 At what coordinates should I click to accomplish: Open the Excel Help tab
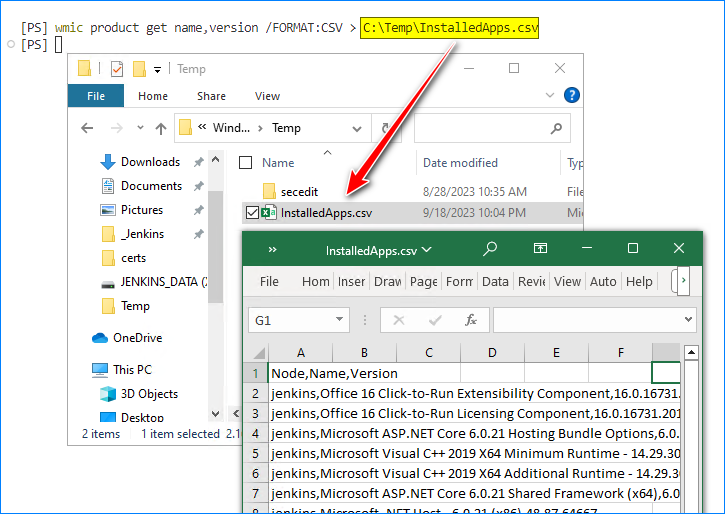point(639,281)
